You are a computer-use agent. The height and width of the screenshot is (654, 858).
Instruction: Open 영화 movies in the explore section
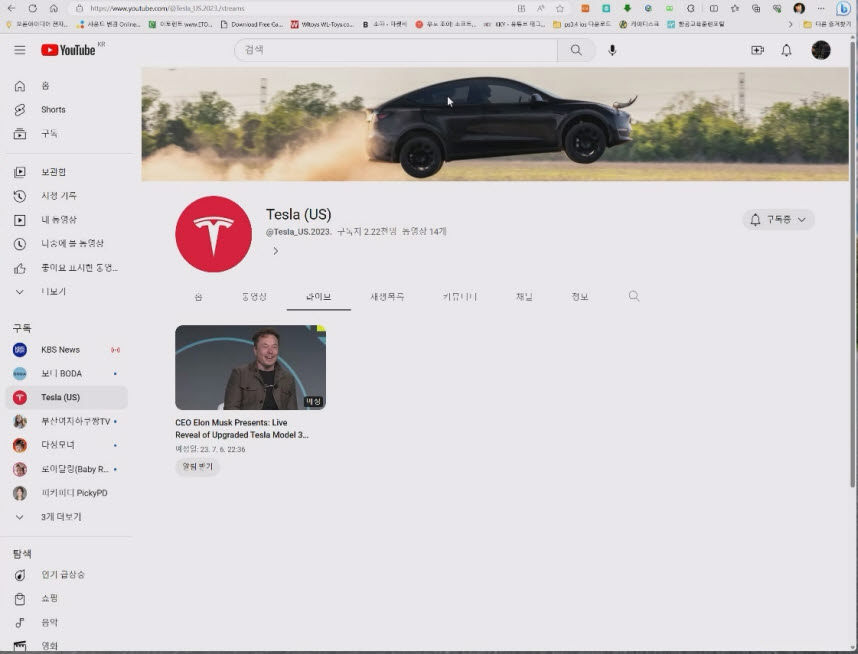click(x=67, y=646)
